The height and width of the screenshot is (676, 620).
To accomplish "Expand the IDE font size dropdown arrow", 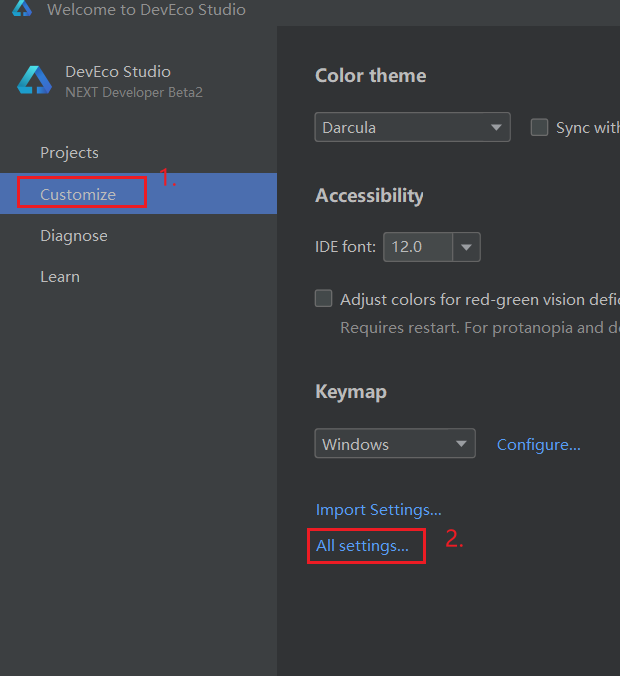I will point(466,247).
